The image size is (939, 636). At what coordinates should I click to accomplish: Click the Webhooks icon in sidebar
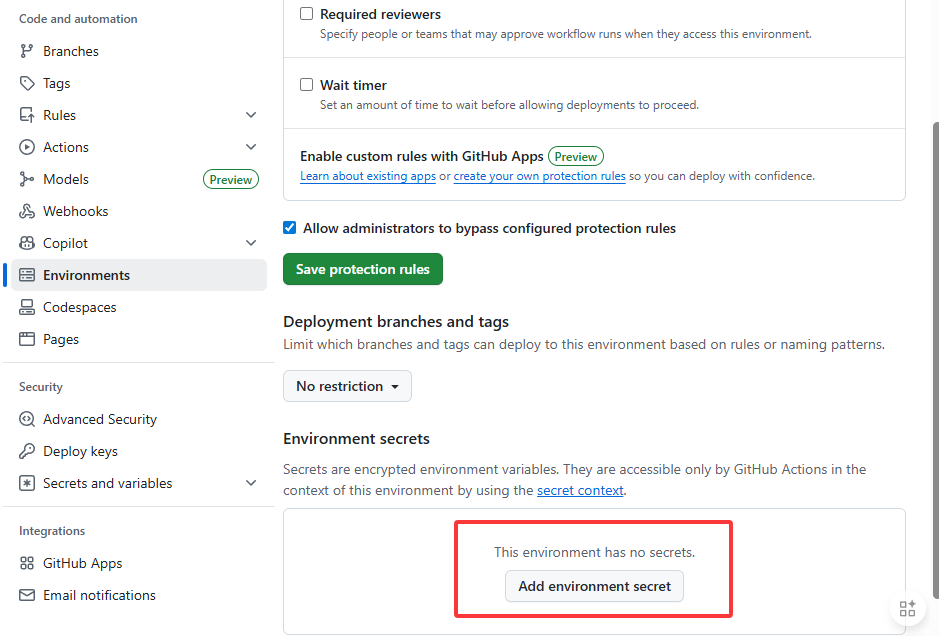coord(26,211)
